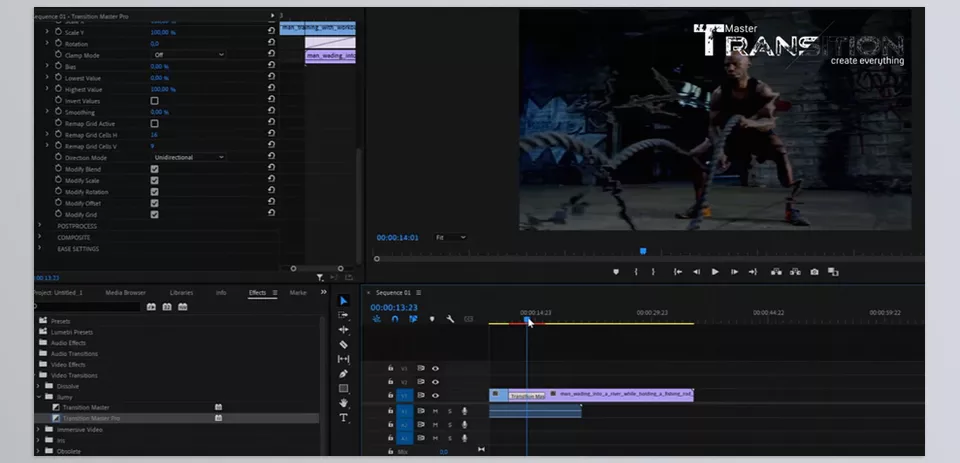Select the Ripple Edit tool
This screenshot has height=463, width=960.
click(x=343, y=329)
